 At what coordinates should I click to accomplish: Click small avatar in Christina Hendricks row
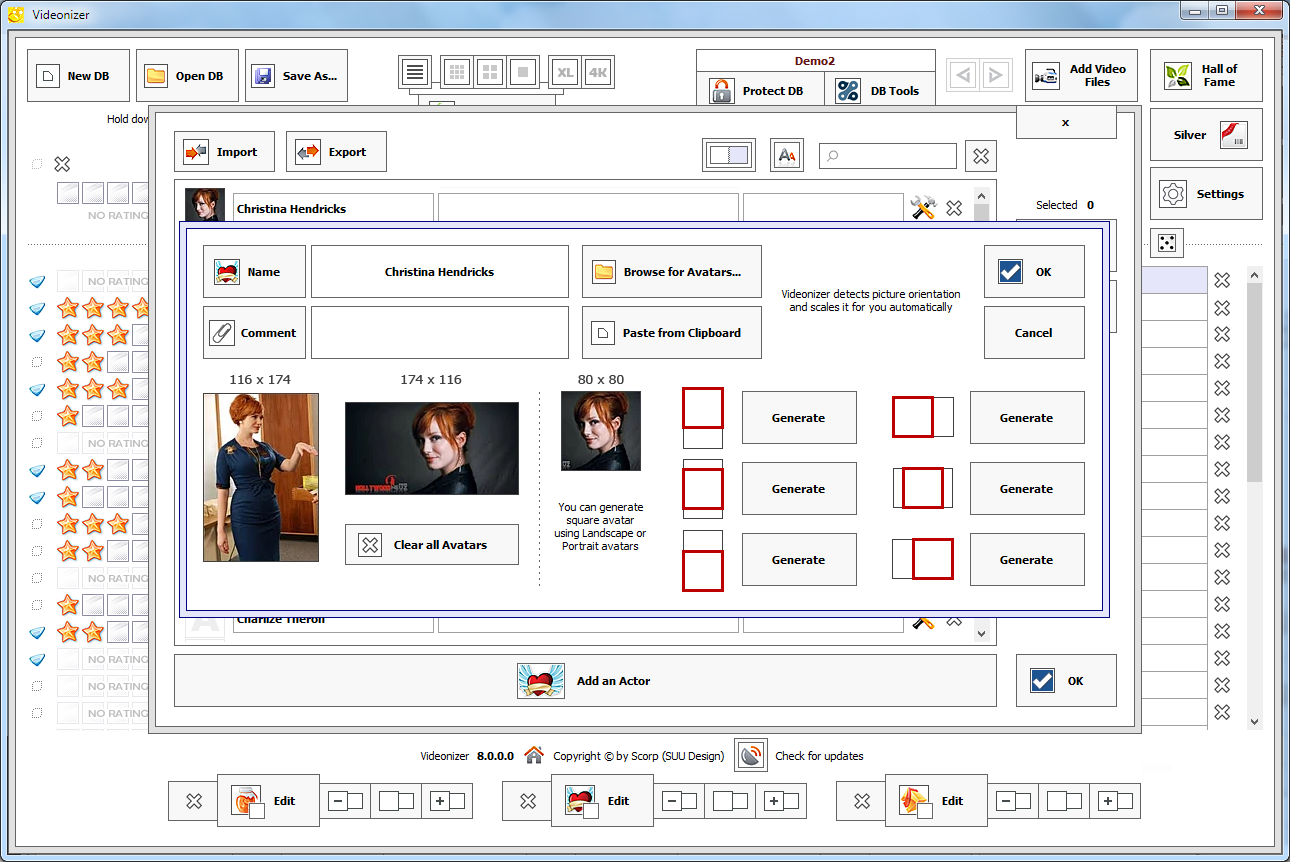(x=204, y=204)
